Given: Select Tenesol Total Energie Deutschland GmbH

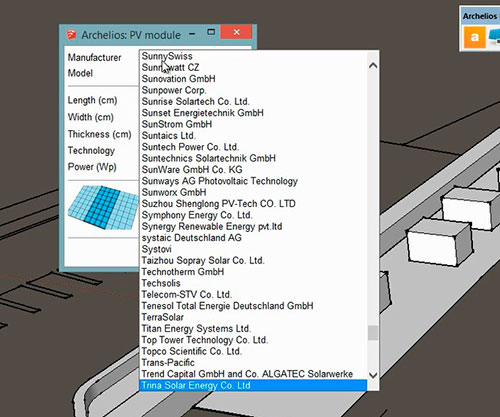Looking at the screenshot, I should (x=253, y=306).
